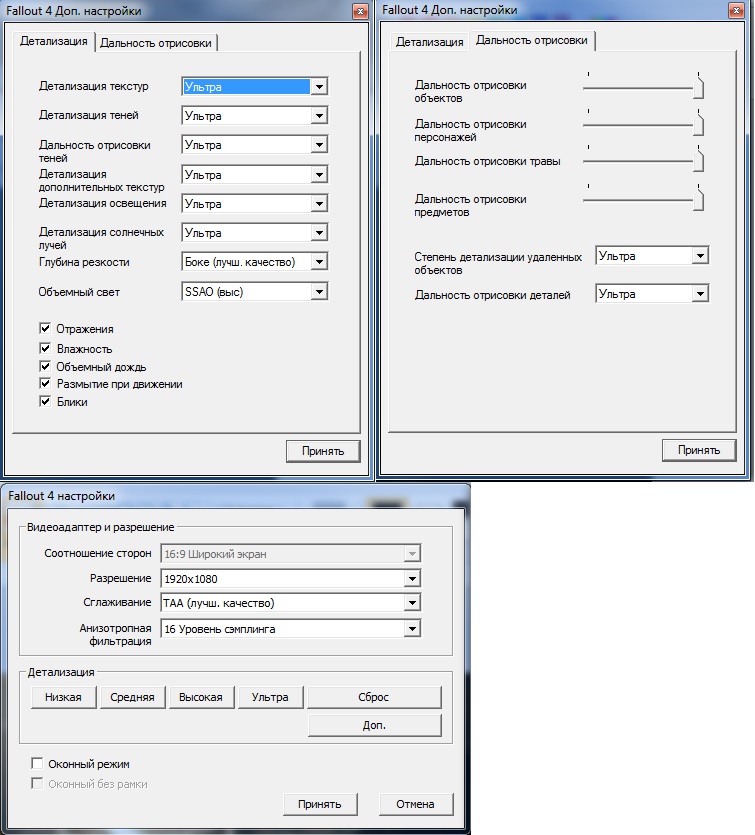The height and width of the screenshot is (835, 755).
Task: Click Оконный без рамки checkbox
Action: pos(37,783)
